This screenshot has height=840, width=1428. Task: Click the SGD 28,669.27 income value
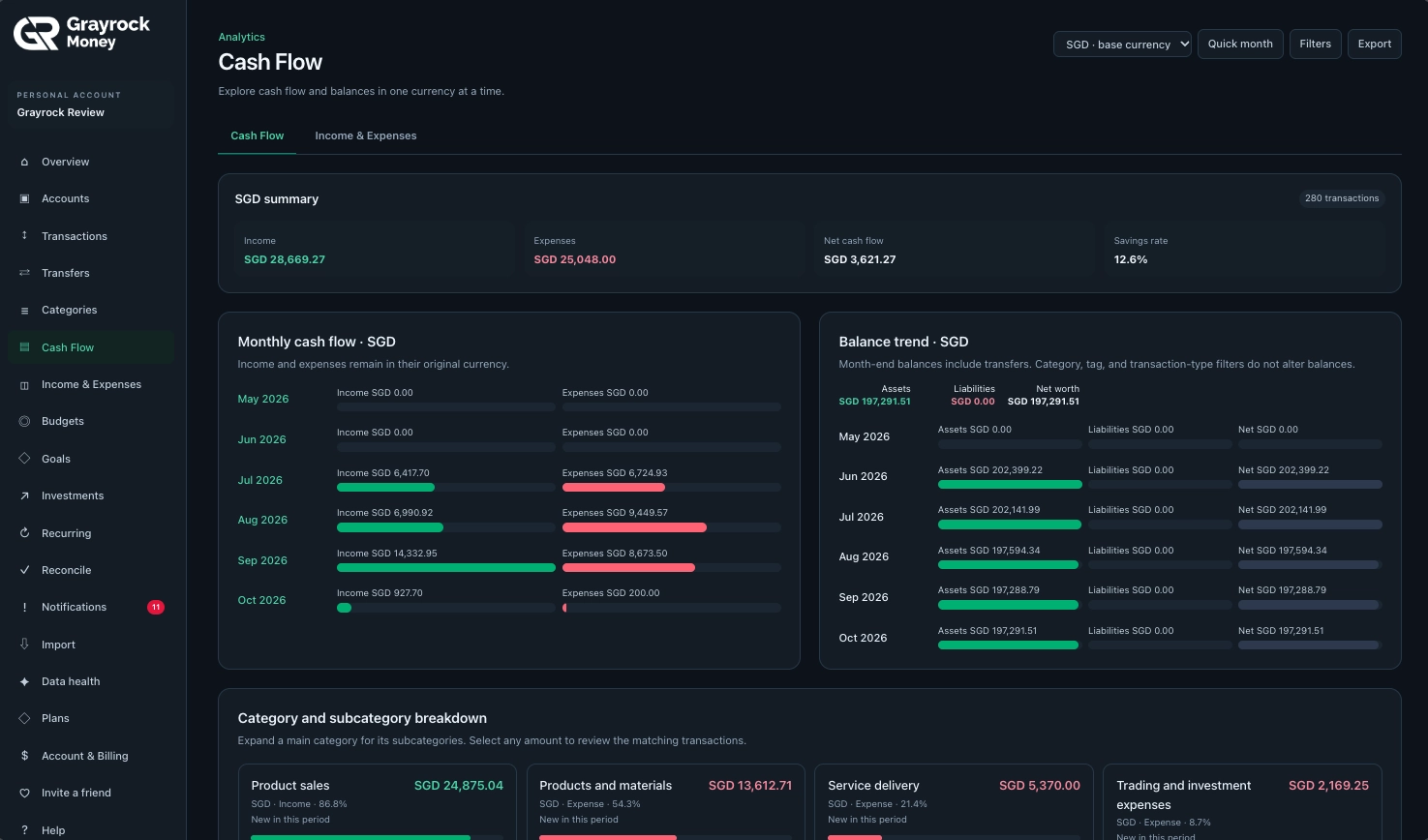coord(285,259)
